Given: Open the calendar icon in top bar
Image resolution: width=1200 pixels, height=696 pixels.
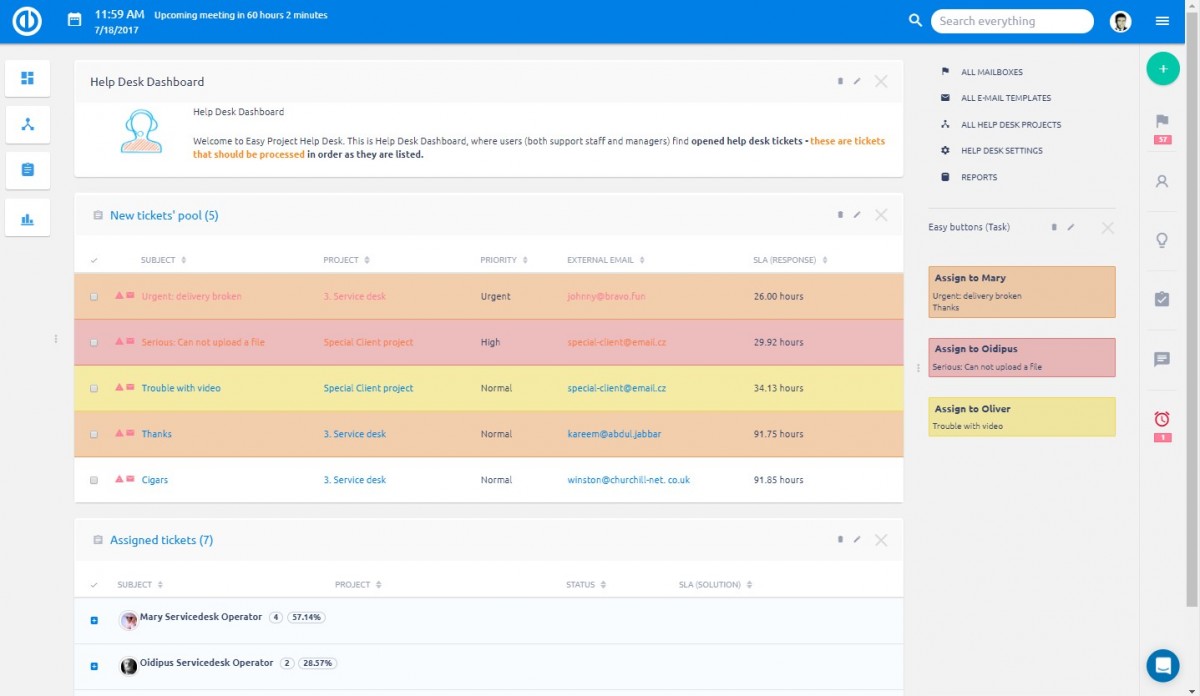Looking at the screenshot, I should [74, 20].
